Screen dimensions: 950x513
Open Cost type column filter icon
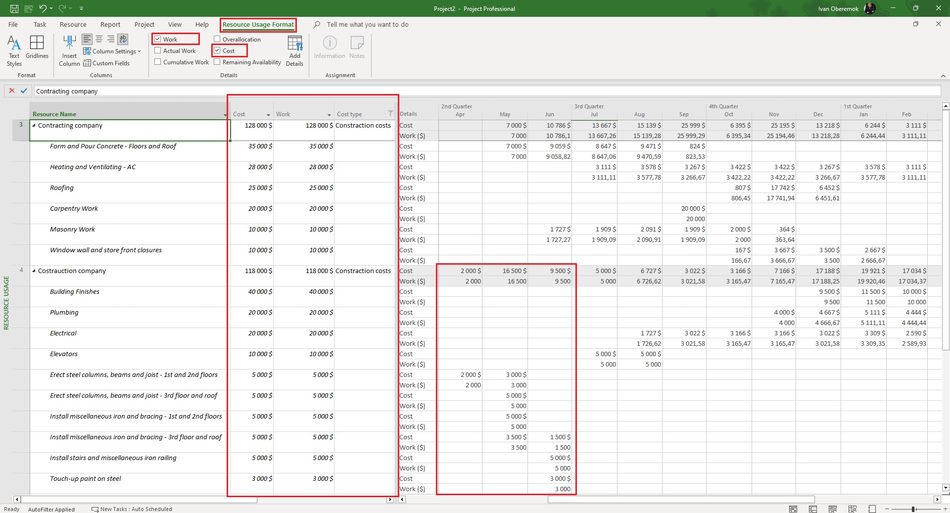coord(390,114)
